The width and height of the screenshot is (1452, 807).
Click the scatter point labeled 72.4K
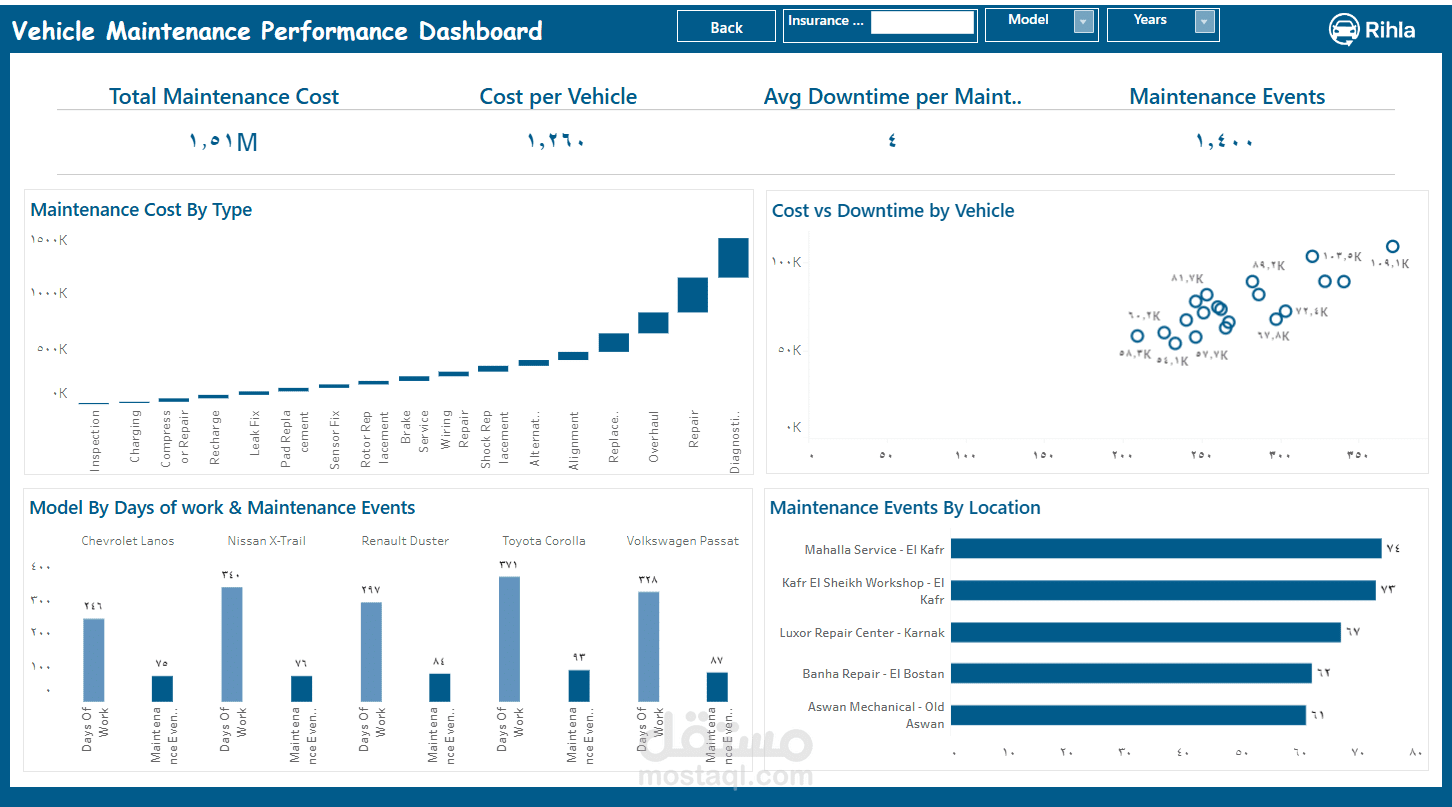(x=1285, y=312)
